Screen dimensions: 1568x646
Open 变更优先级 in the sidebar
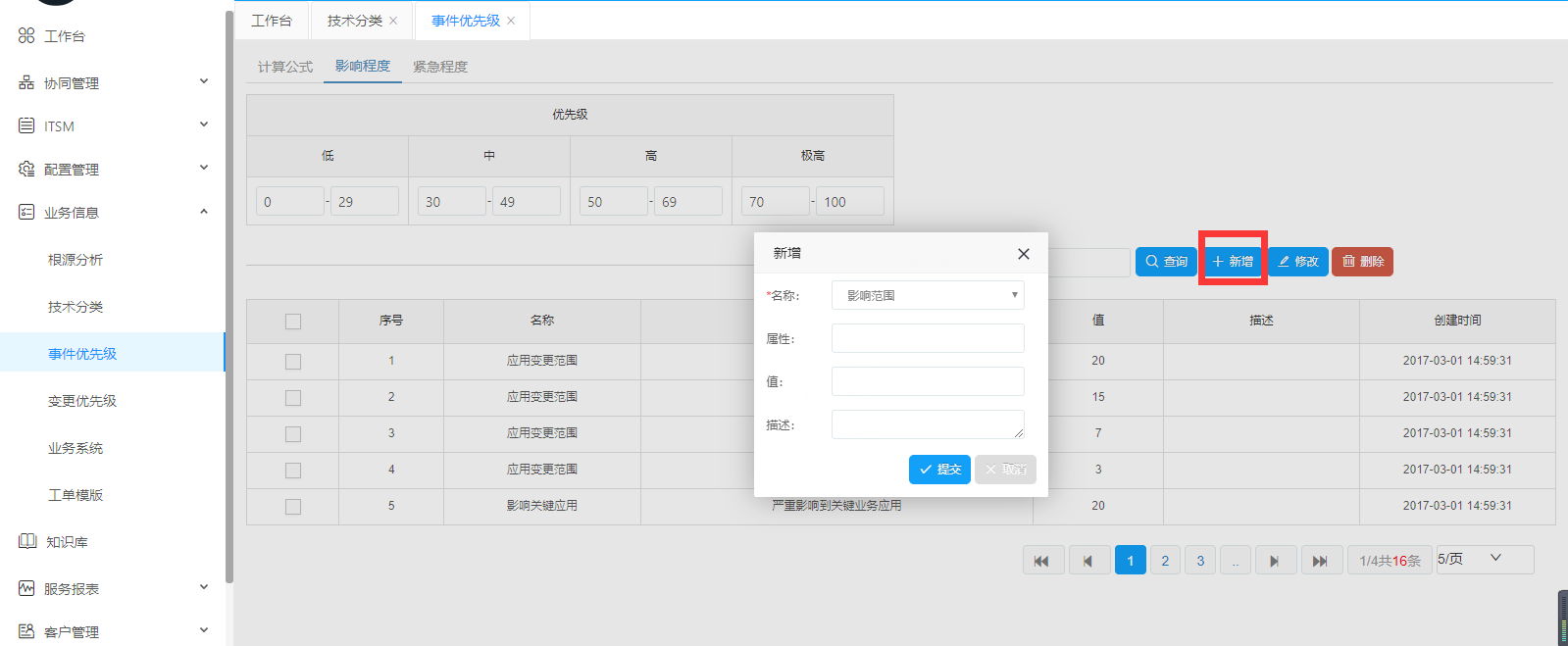pos(82,401)
